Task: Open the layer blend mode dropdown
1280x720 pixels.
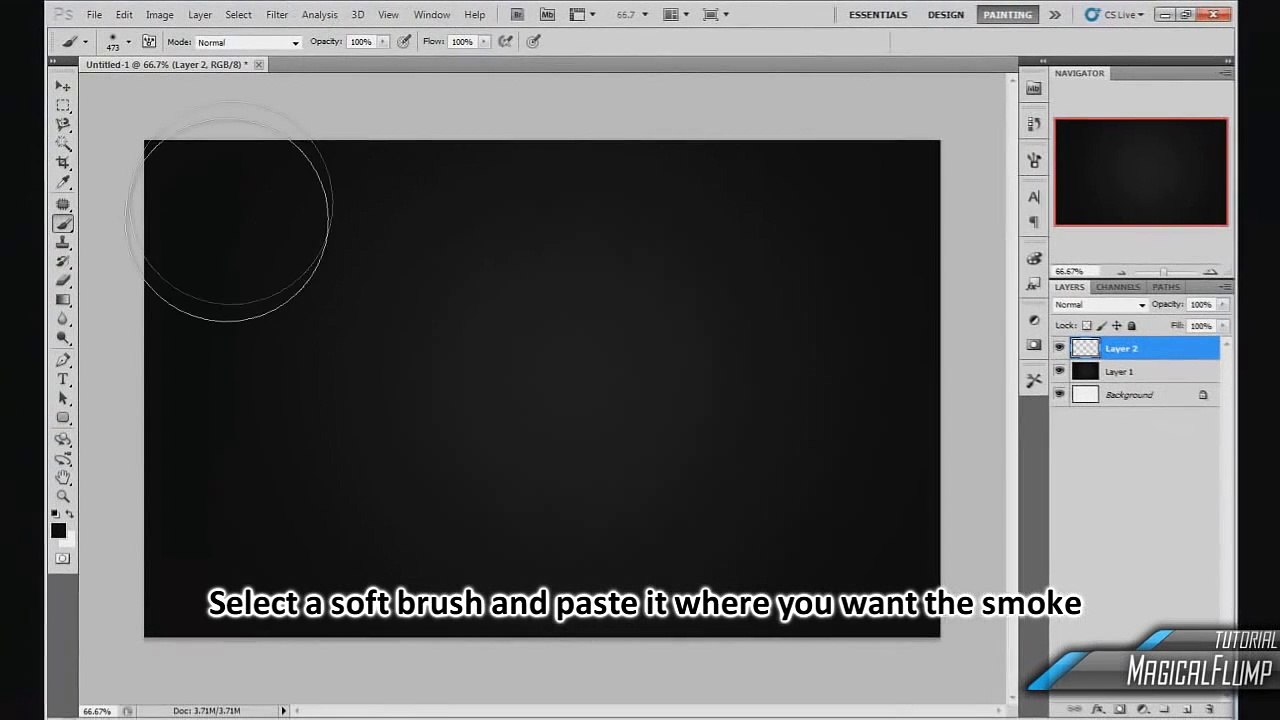Action: pyautogui.click(x=1100, y=304)
